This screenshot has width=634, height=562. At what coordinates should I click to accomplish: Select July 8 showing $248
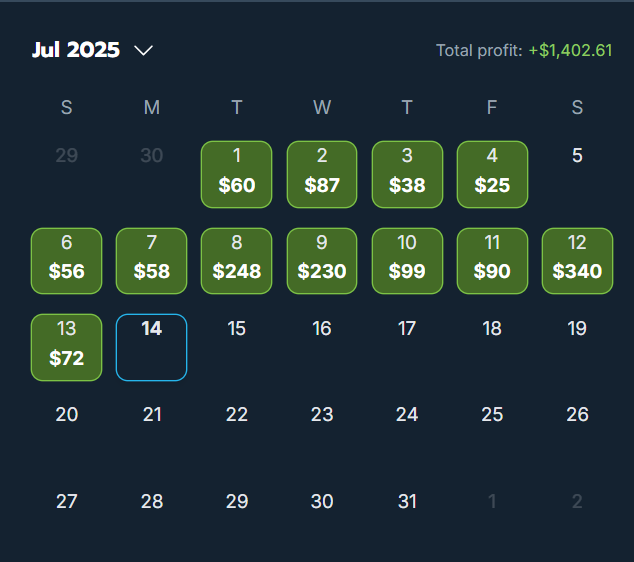[237, 261]
